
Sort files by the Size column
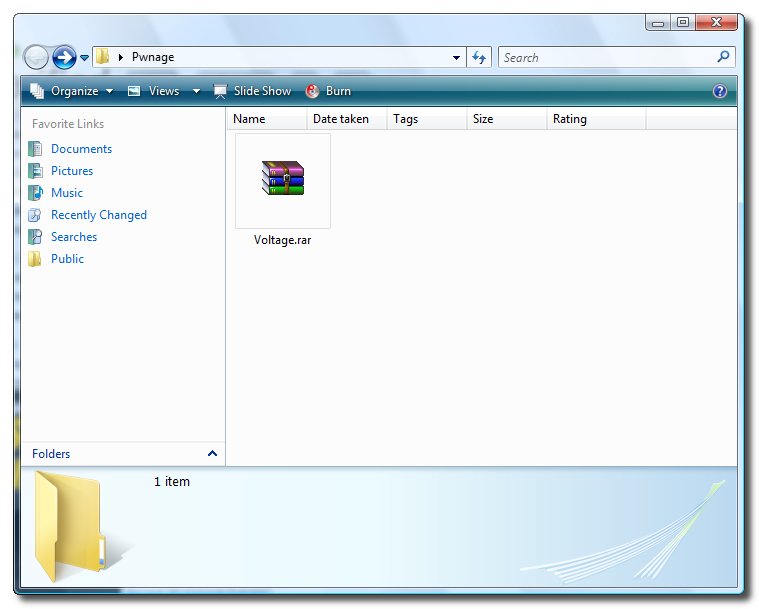tap(483, 119)
